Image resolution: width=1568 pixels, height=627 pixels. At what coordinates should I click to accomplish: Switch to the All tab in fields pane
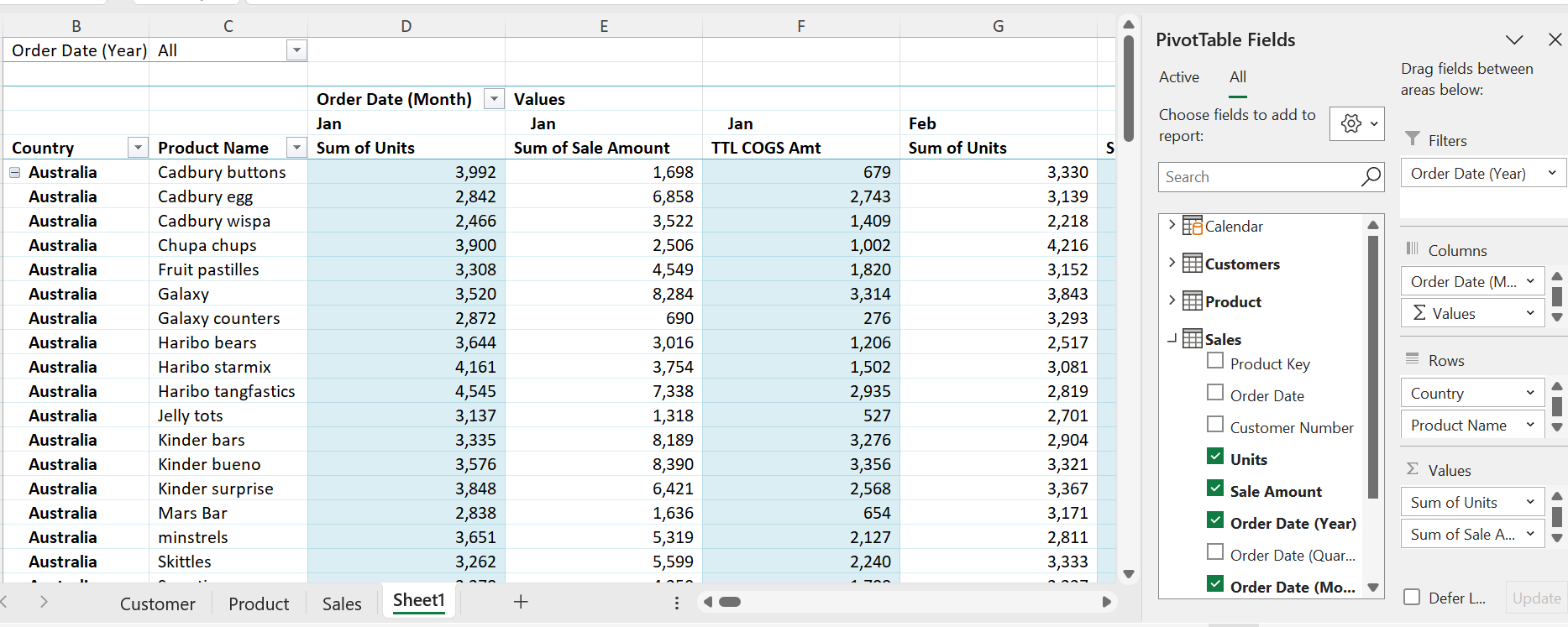pos(1237,77)
